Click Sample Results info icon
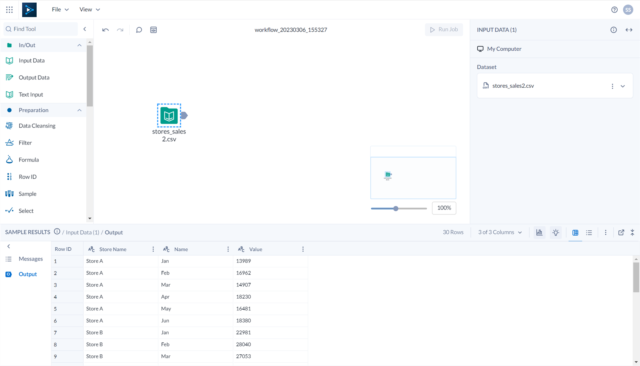Screen dimensions: 640x366 click(57, 232)
